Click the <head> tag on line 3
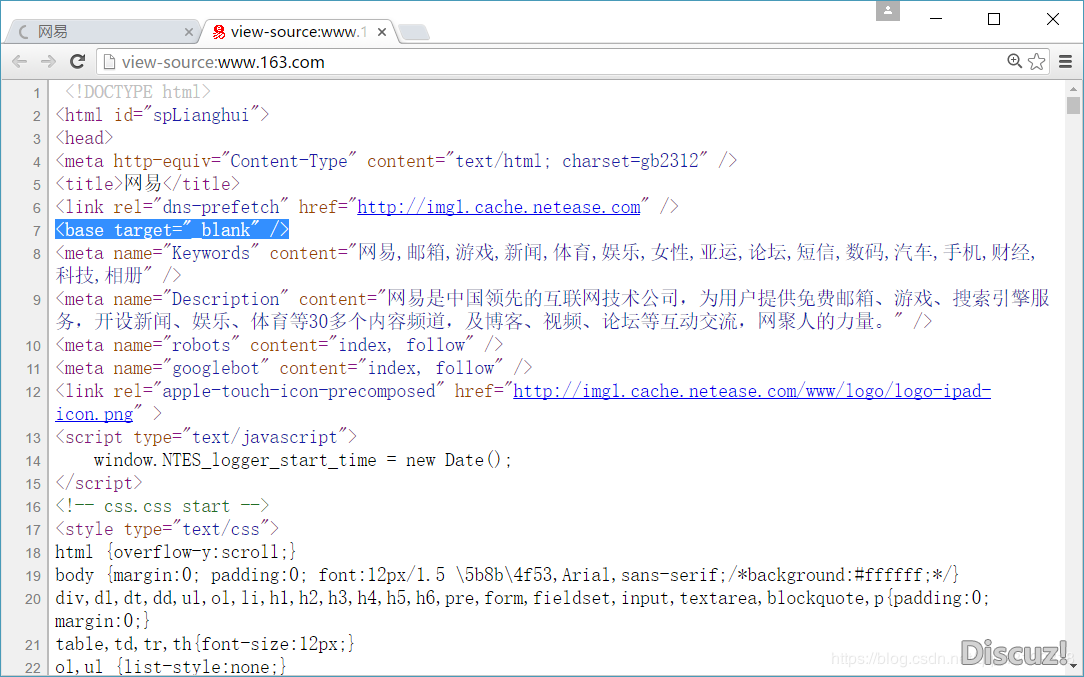 pyautogui.click(x=84, y=138)
